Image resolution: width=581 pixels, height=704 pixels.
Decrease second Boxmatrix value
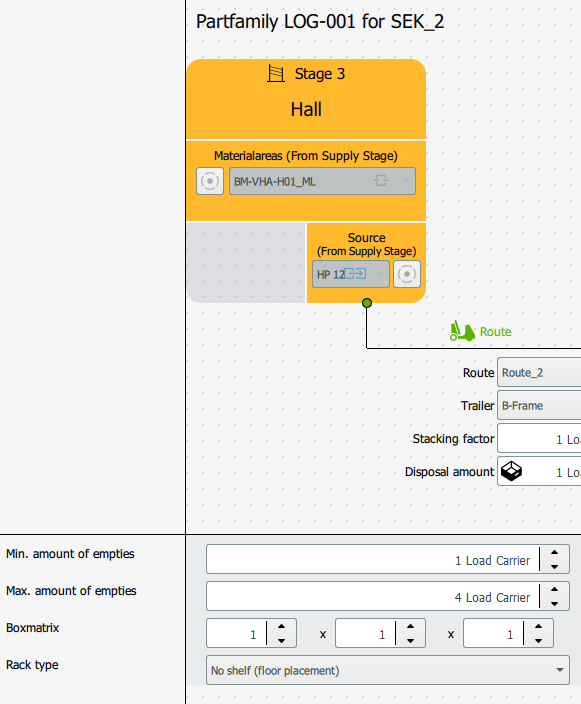click(x=410, y=641)
